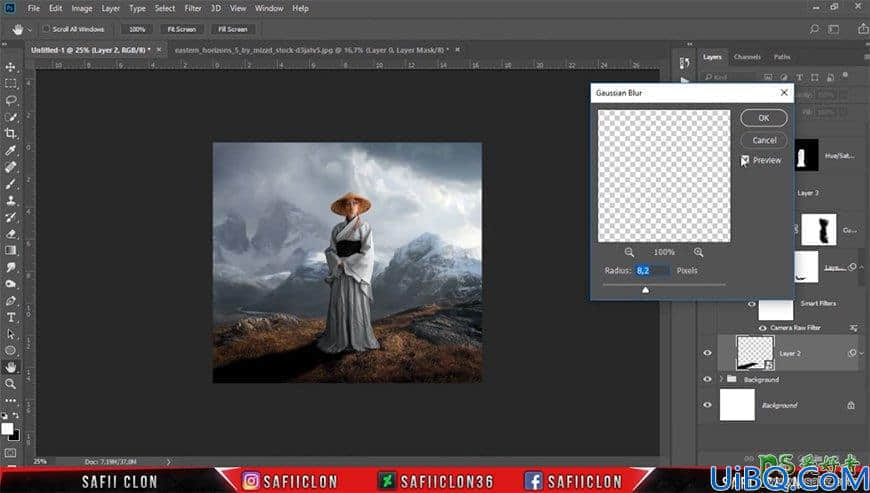
Task: Open the Edit Toolbar three-dots menu
Action: [x=11, y=400]
